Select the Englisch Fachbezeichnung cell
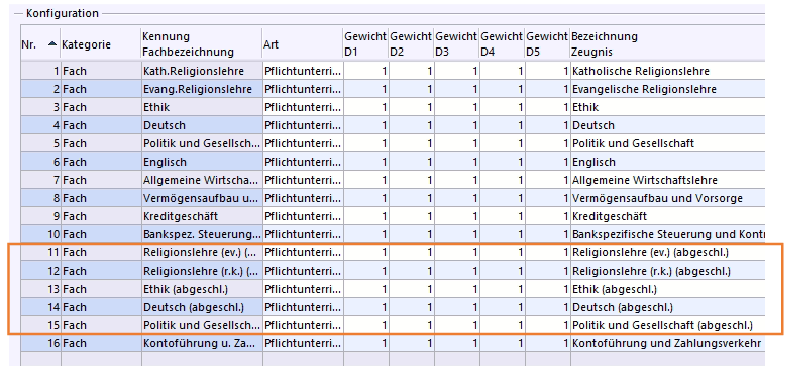 pos(201,162)
